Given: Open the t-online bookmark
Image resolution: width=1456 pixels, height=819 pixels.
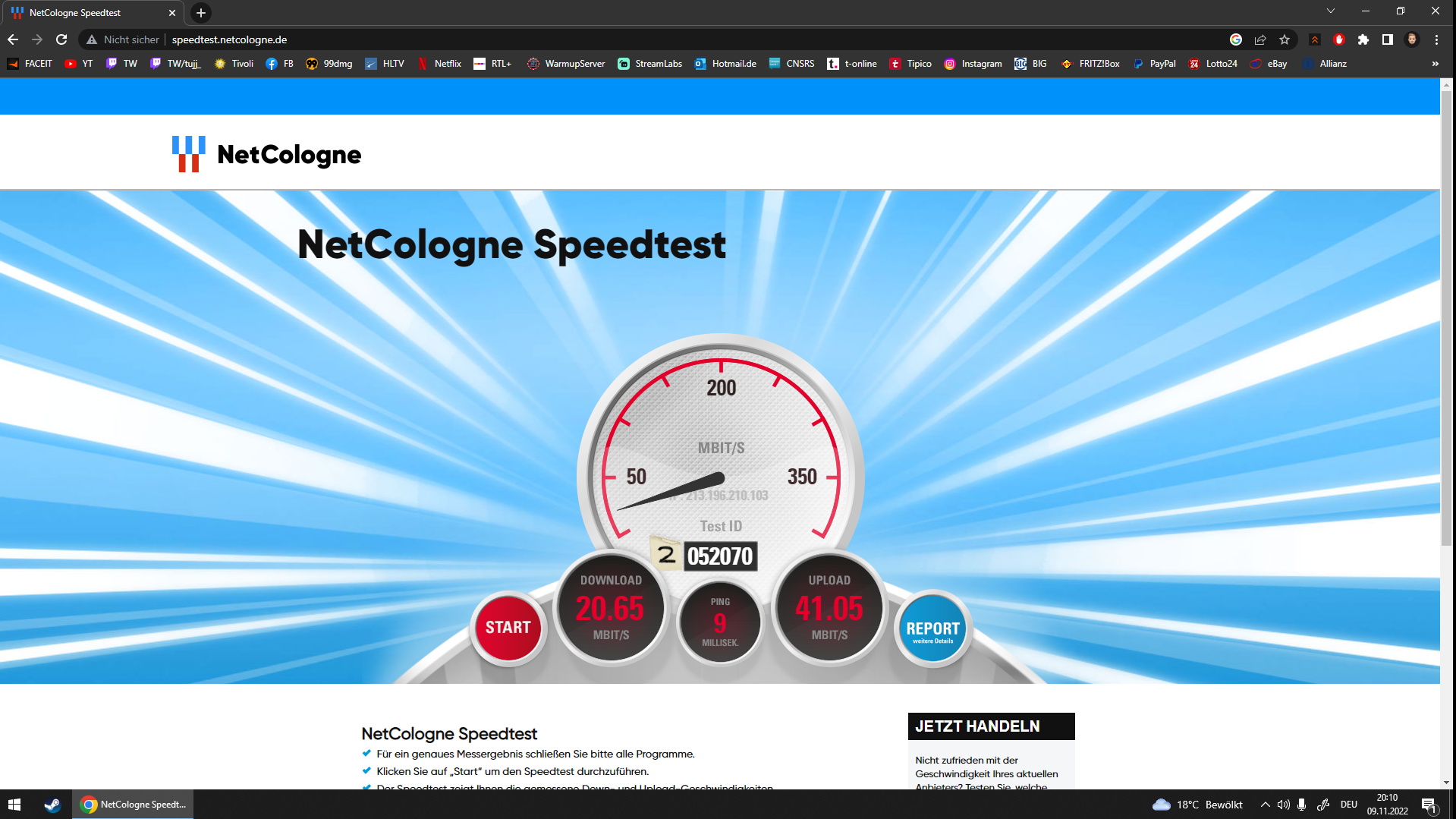Looking at the screenshot, I should coord(852,64).
